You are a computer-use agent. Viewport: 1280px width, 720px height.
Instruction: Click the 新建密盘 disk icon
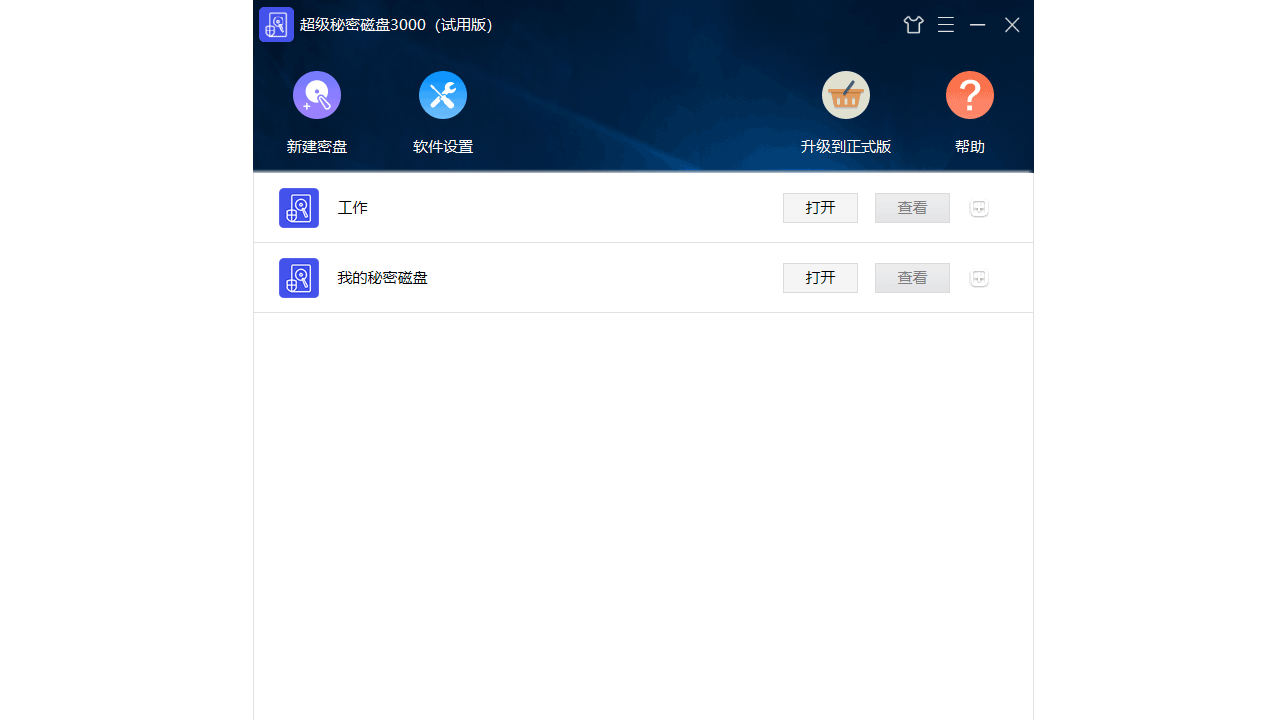317,95
